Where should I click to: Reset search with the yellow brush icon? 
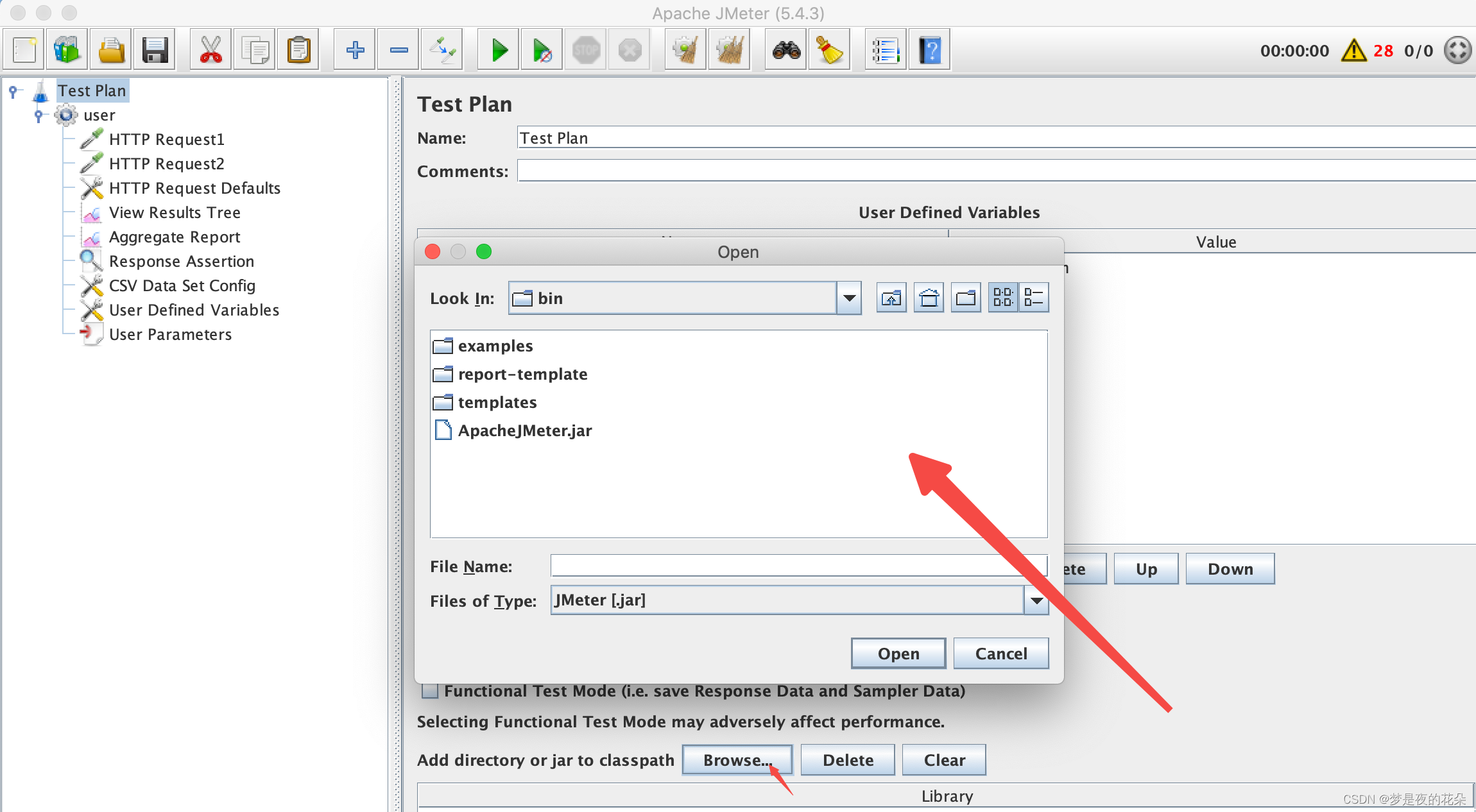click(830, 50)
